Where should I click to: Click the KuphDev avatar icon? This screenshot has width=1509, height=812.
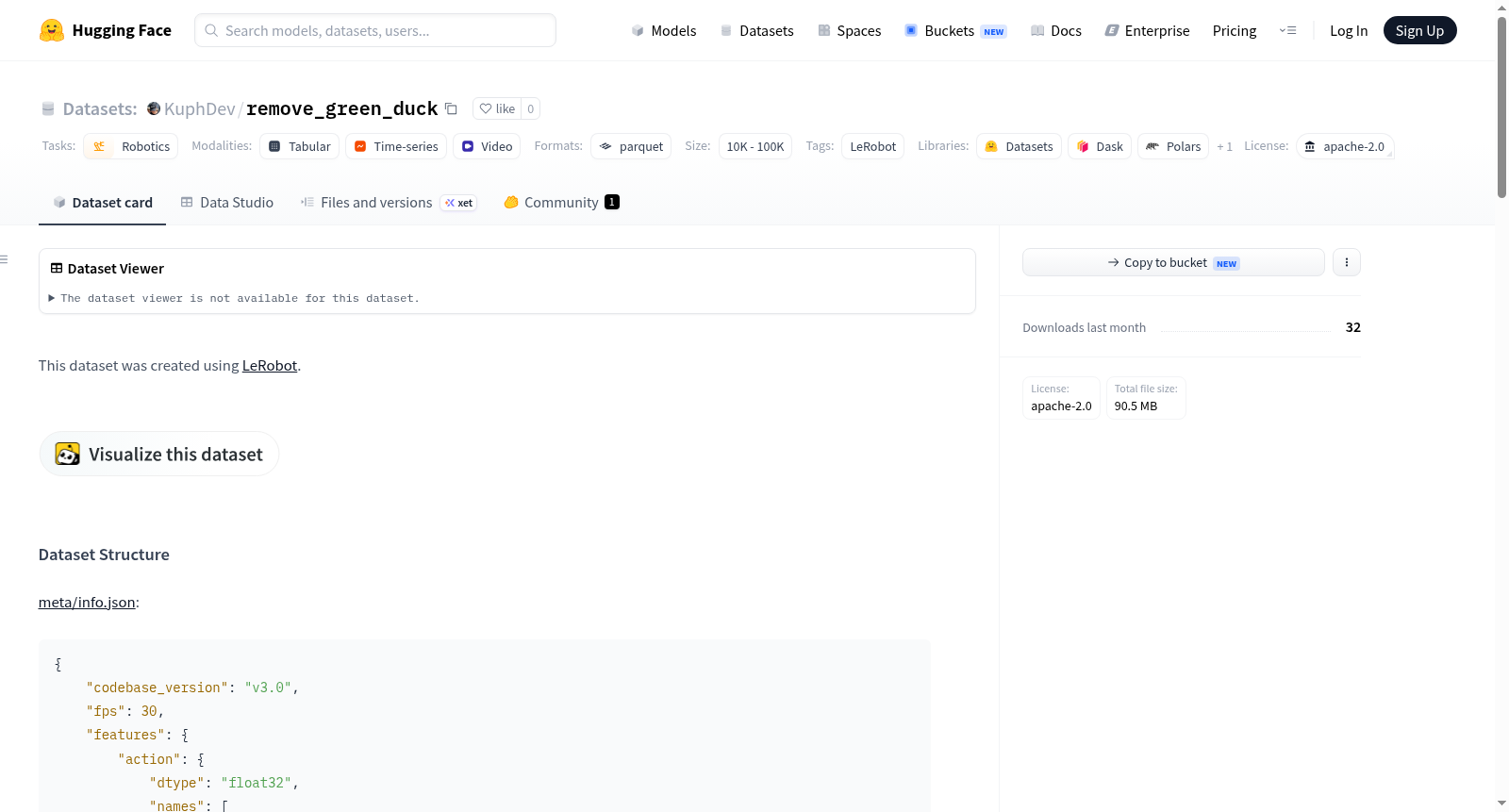pos(154,108)
